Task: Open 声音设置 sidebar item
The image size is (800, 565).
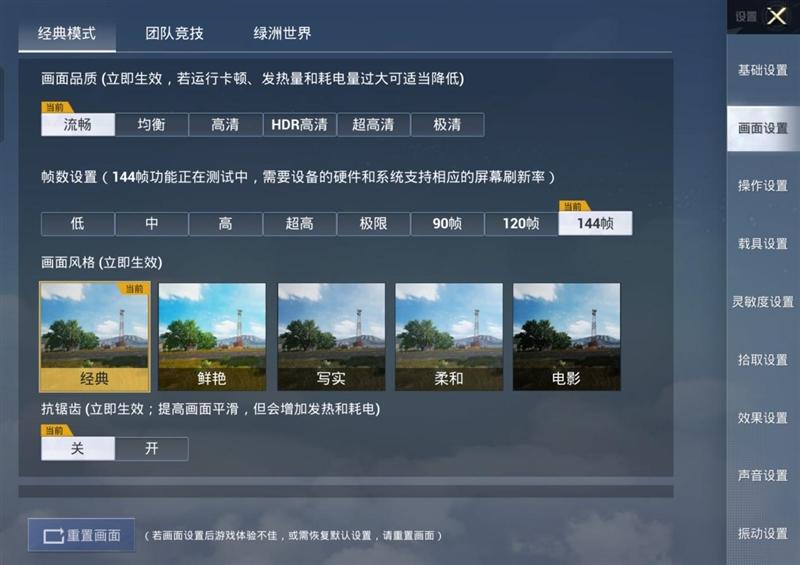Action: pyautogui.click(x=763, y=476)
